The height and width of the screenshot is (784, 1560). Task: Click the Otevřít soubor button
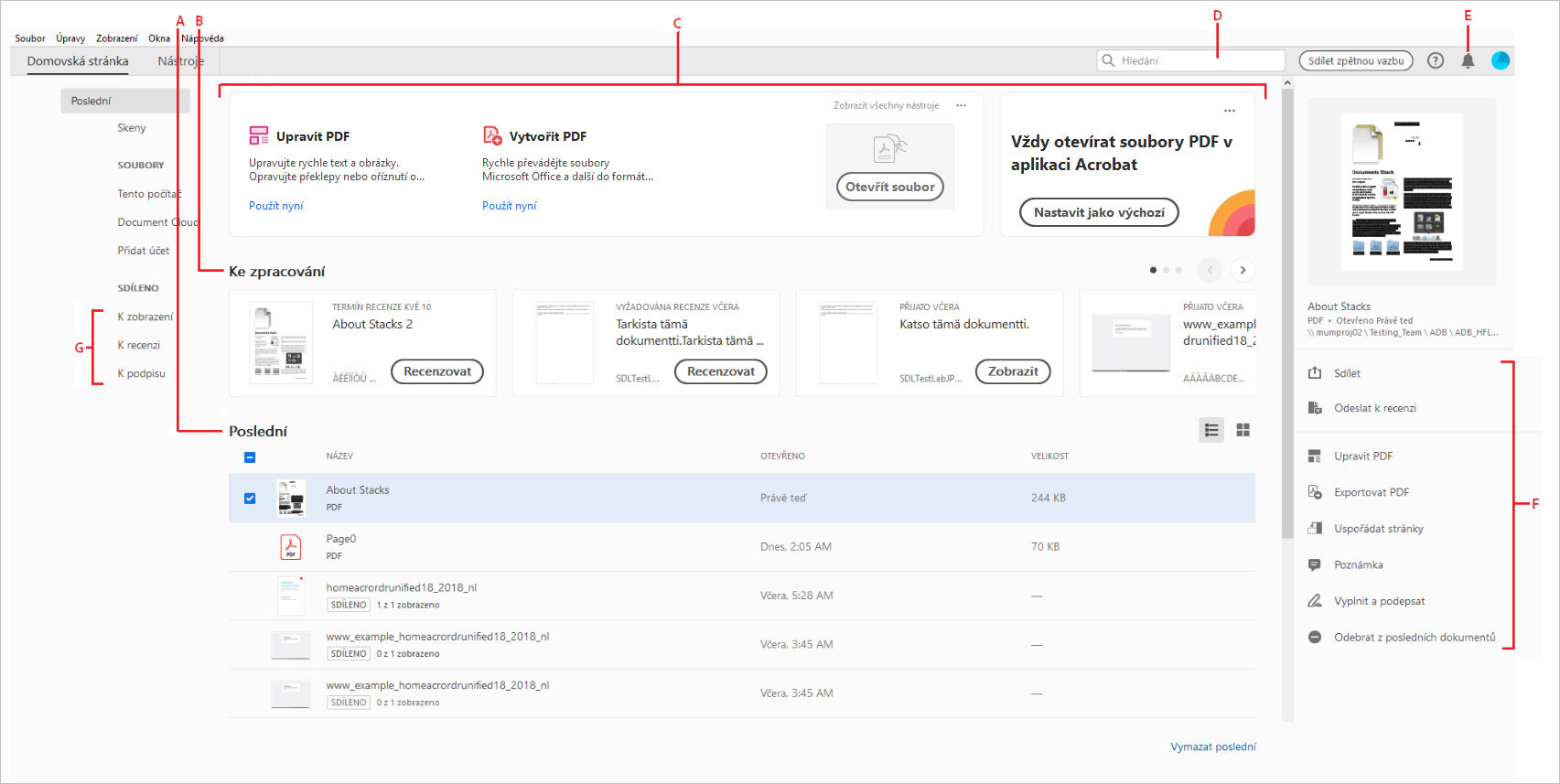point(890,187)
